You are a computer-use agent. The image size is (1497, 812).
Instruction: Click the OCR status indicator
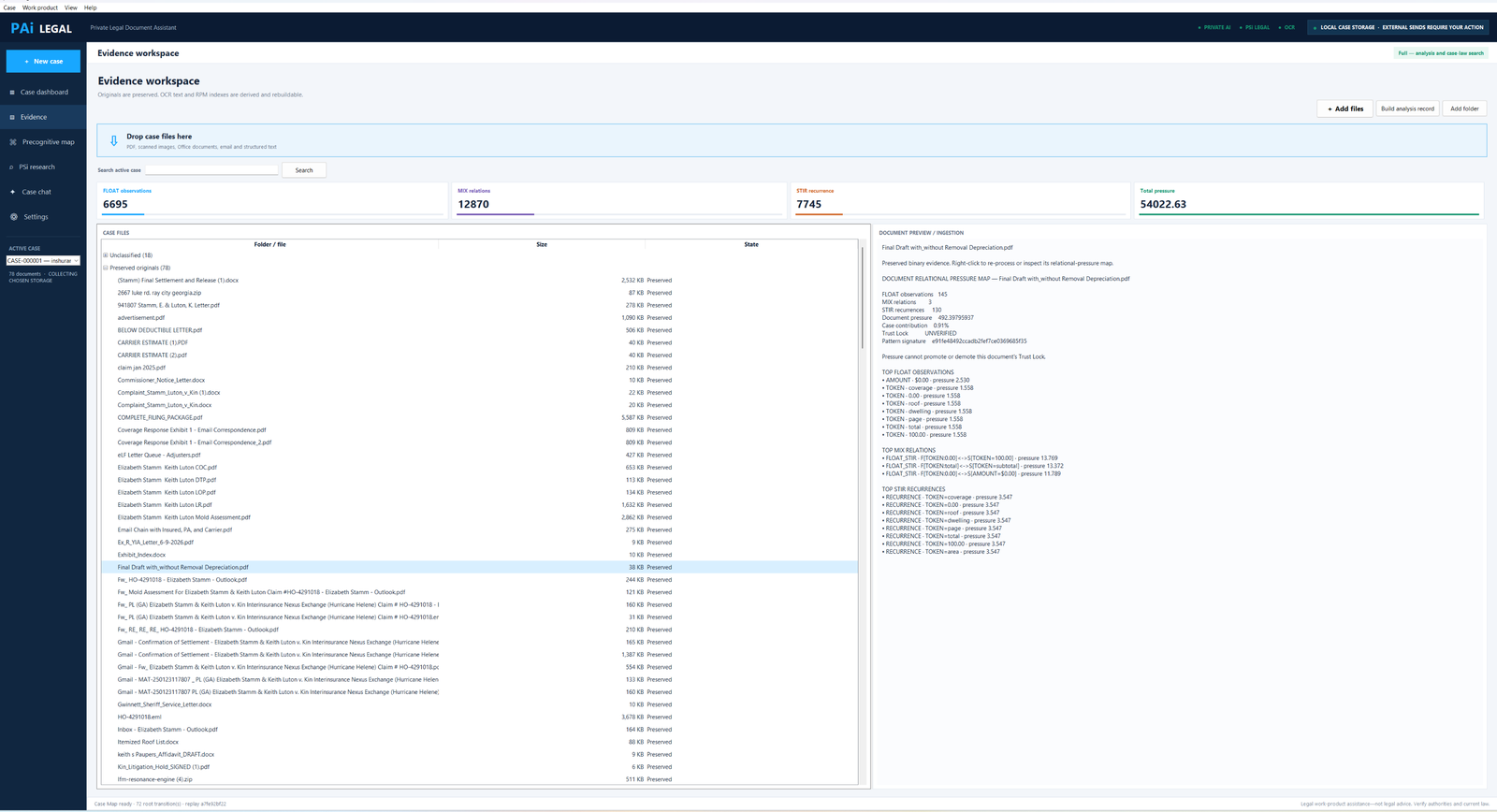click(x=1286, y=27)
